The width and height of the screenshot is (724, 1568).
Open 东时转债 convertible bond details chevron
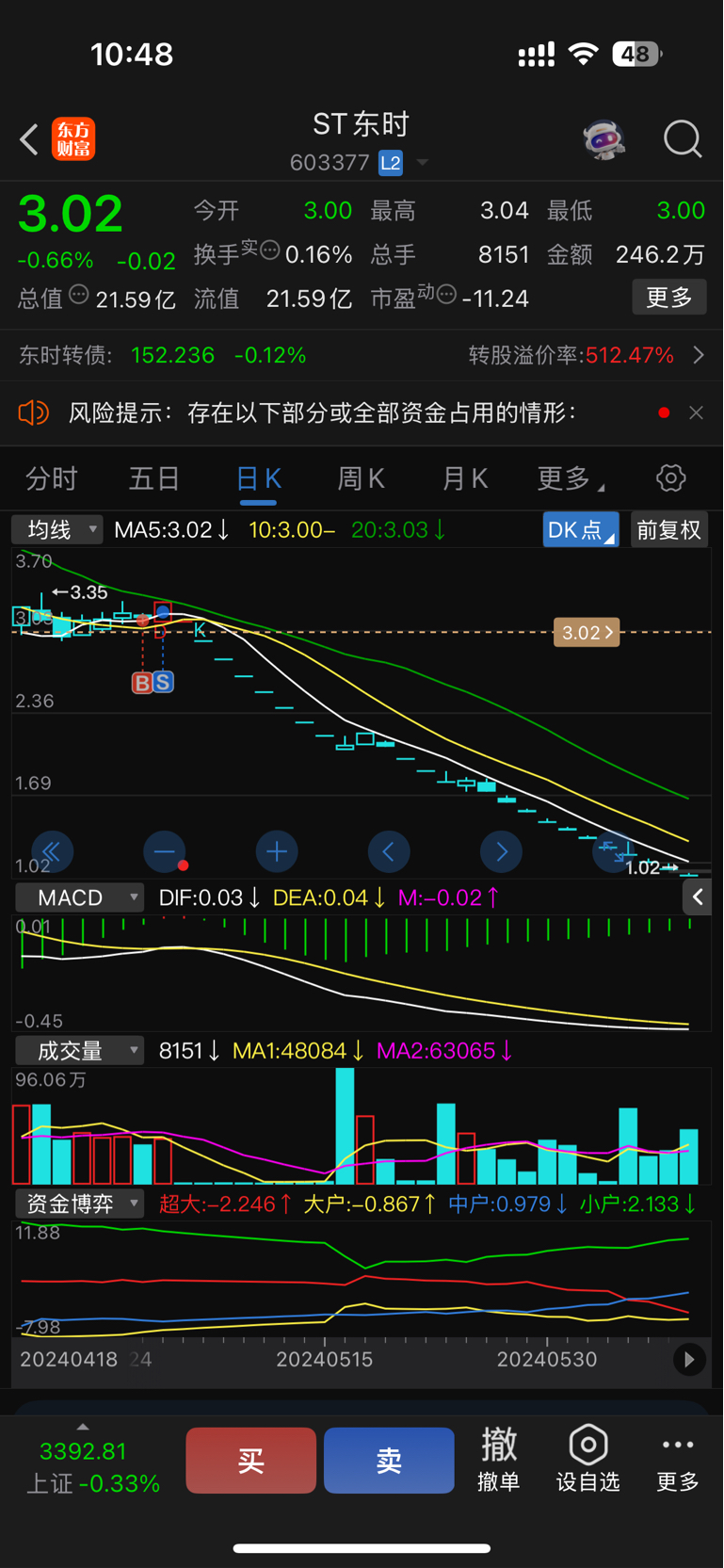tap(699, 355)
